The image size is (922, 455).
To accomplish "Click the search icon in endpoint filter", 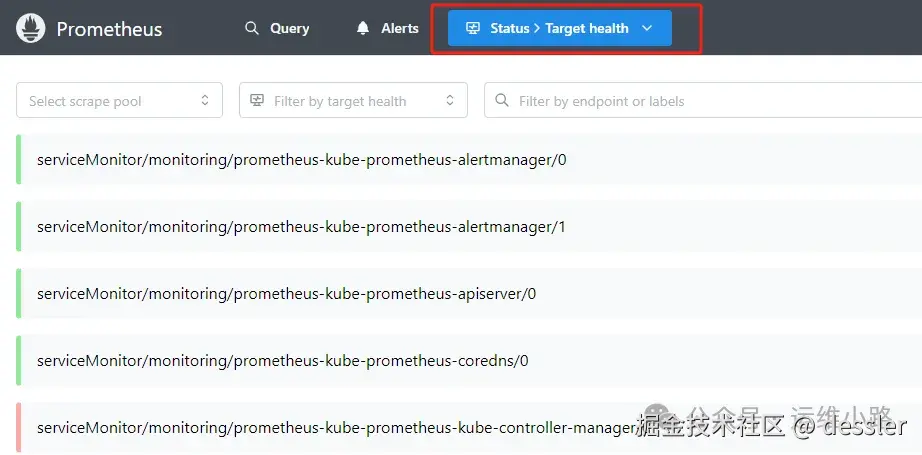I will (x=502, y=100).
